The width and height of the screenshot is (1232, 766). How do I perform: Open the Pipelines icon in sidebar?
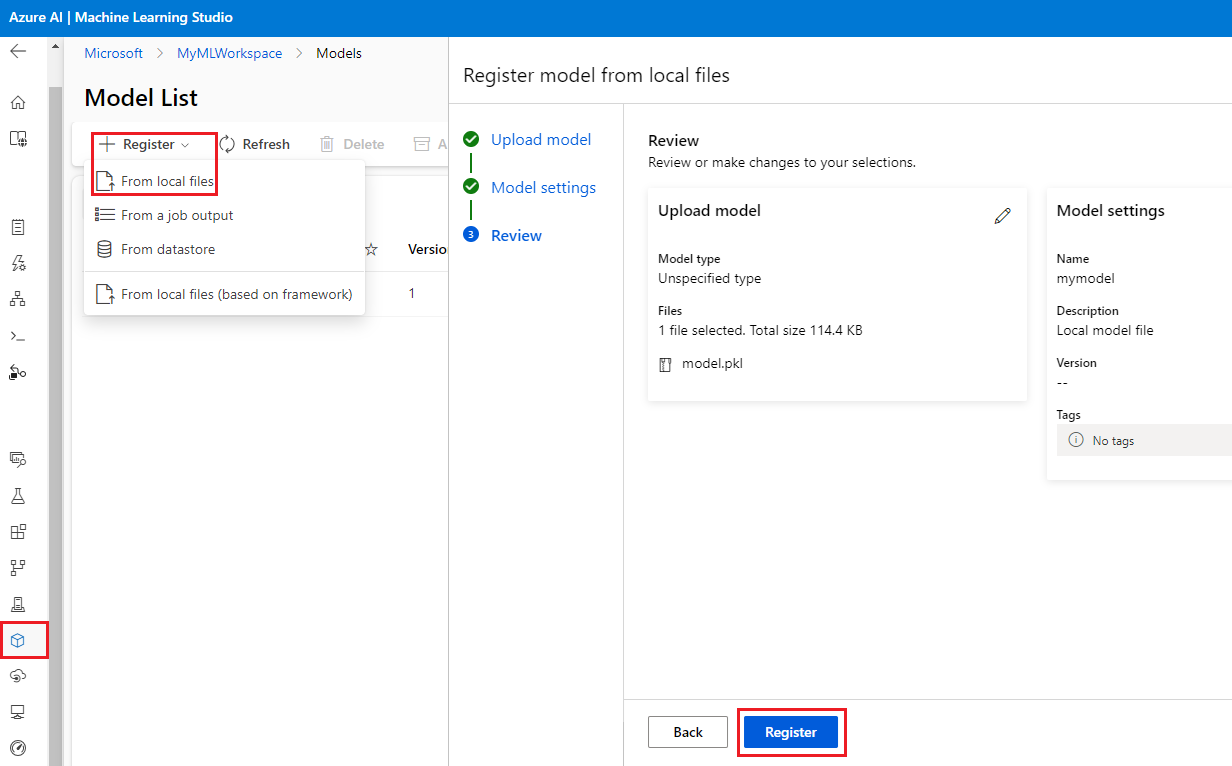[18, 568]
